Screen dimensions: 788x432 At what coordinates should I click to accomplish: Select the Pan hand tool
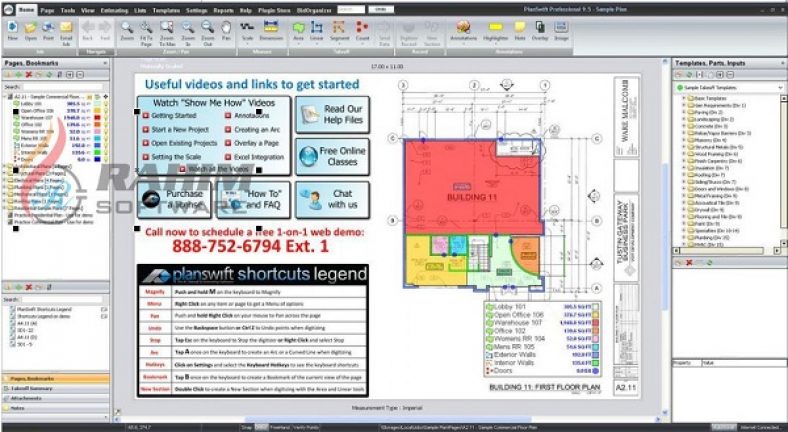tap(226, 28)
